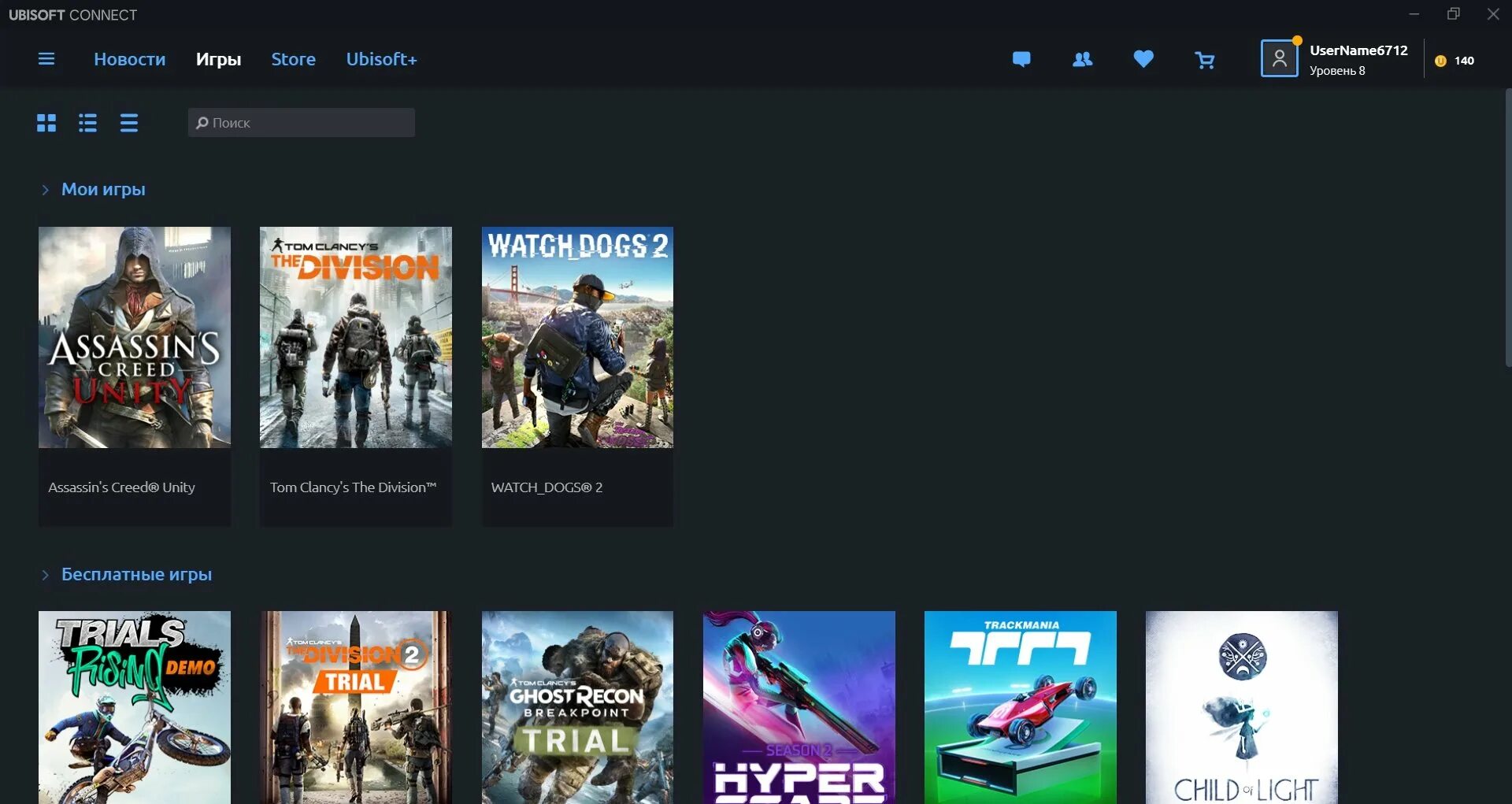This screenshot has width=1512, height=804.
Task: Switch to detailed list view
Action: tap(87, 123)
